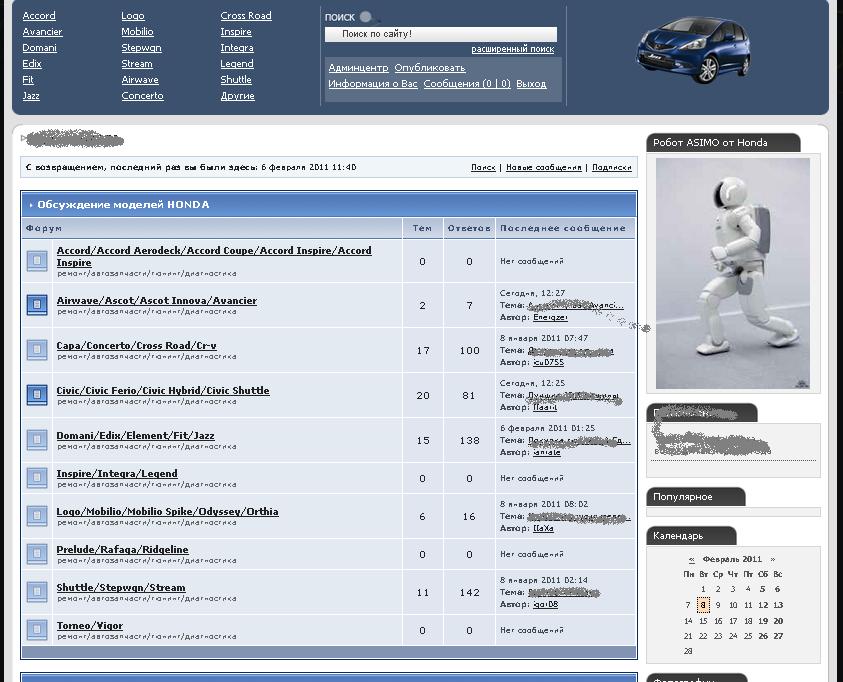
Task: Click the Робот ASIMO от Honda header
Action: point(723,142)
